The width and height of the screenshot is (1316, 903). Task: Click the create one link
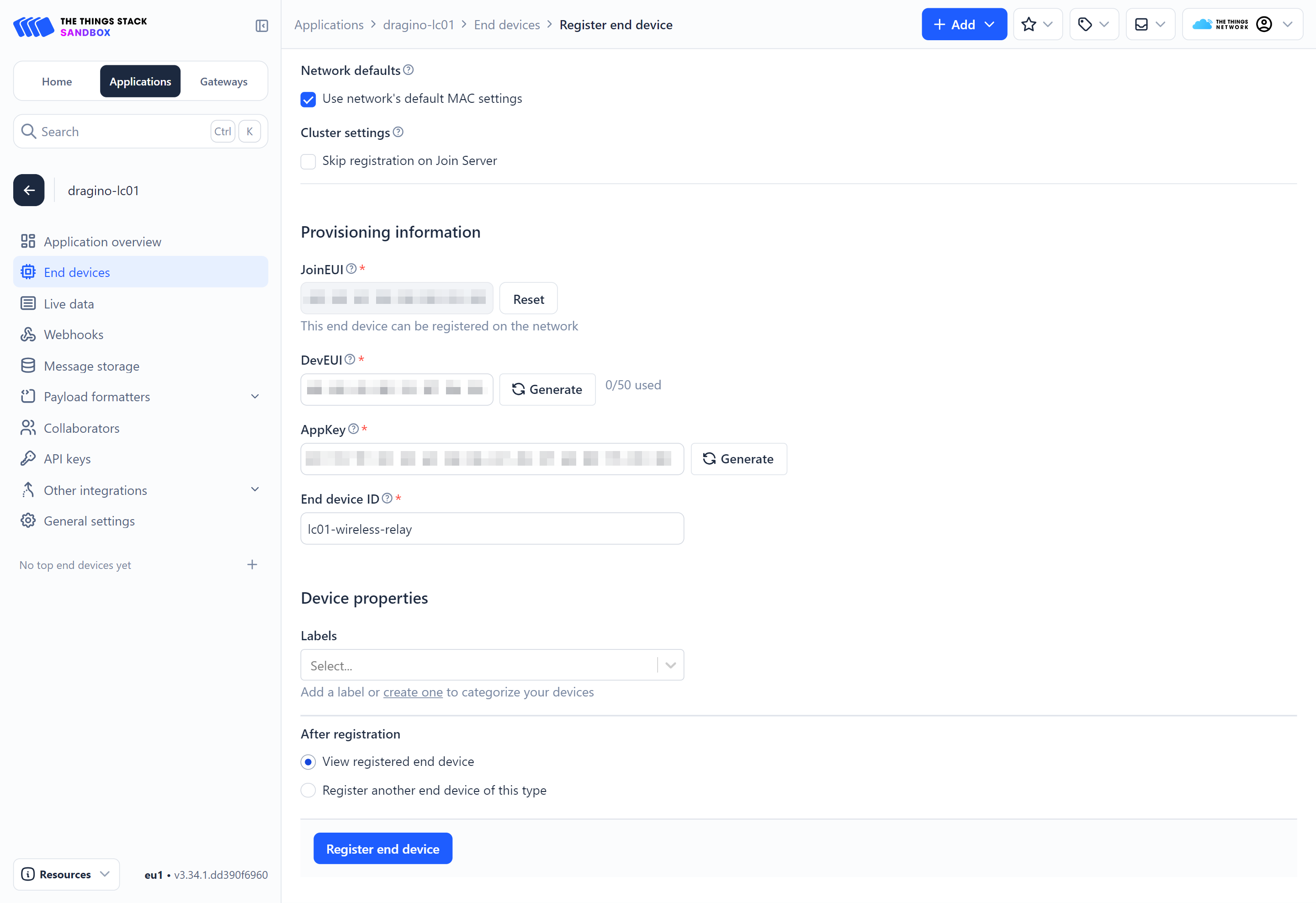(x=413, y=692)
